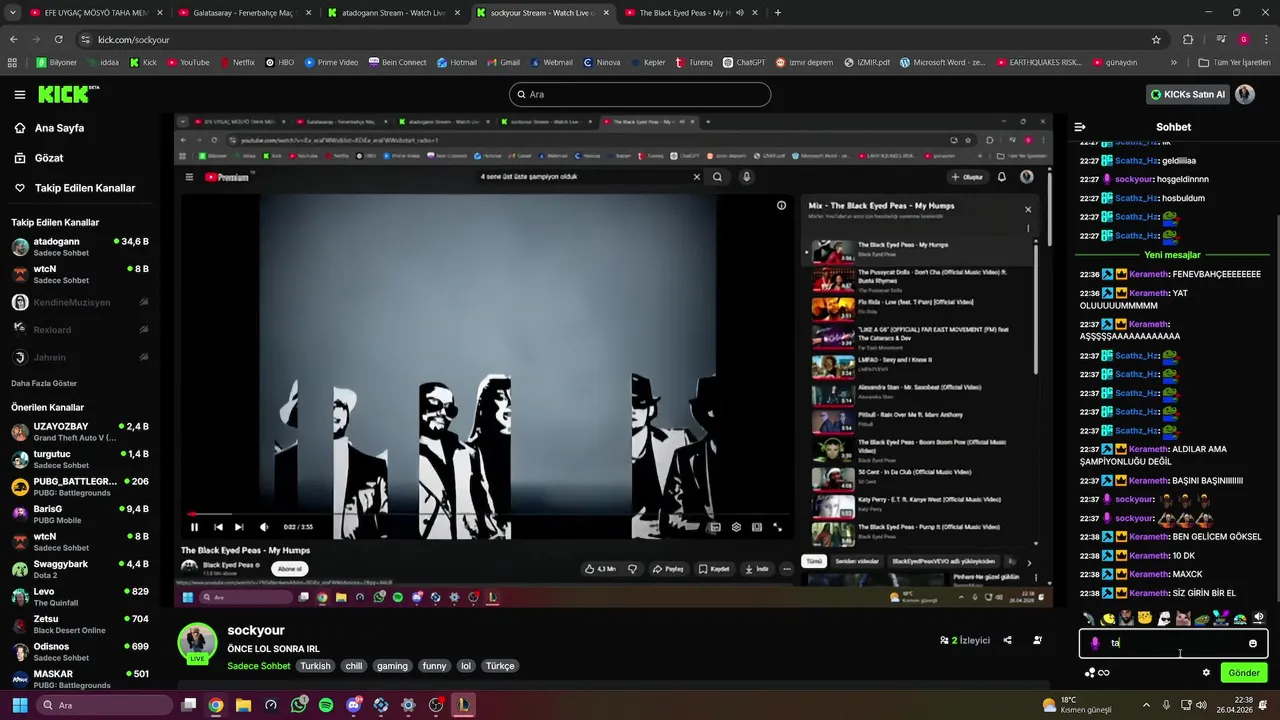Select the gaming tag
The image size is (1280, 720).
(392, 666)
